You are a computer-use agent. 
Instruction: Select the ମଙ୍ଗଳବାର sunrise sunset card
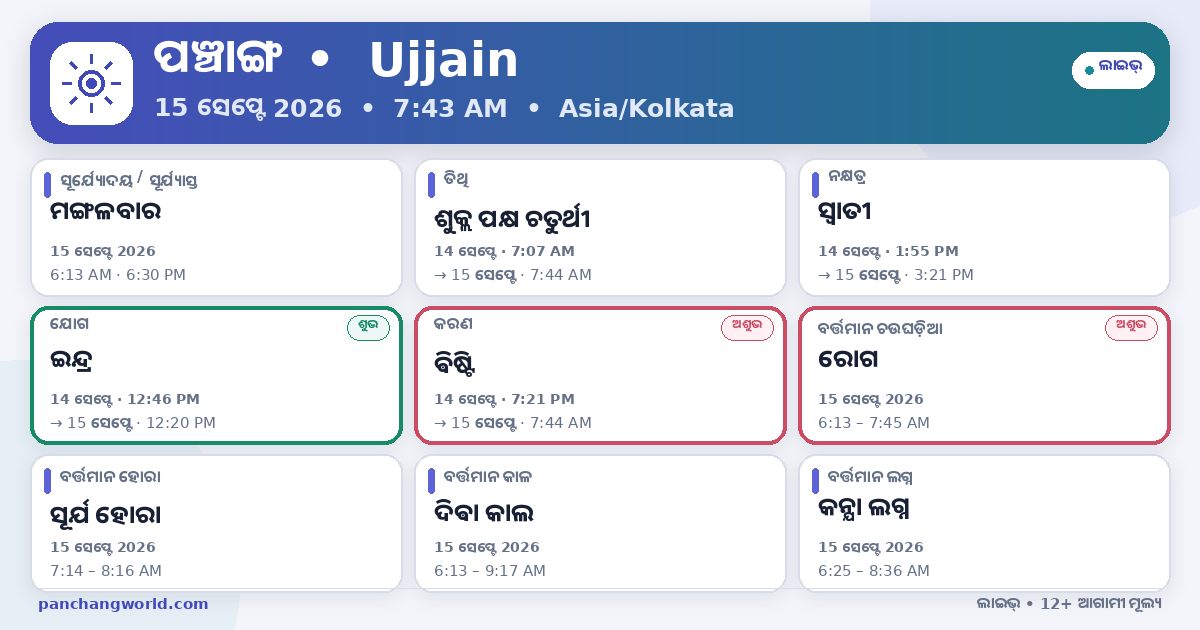tap(216, 228)
